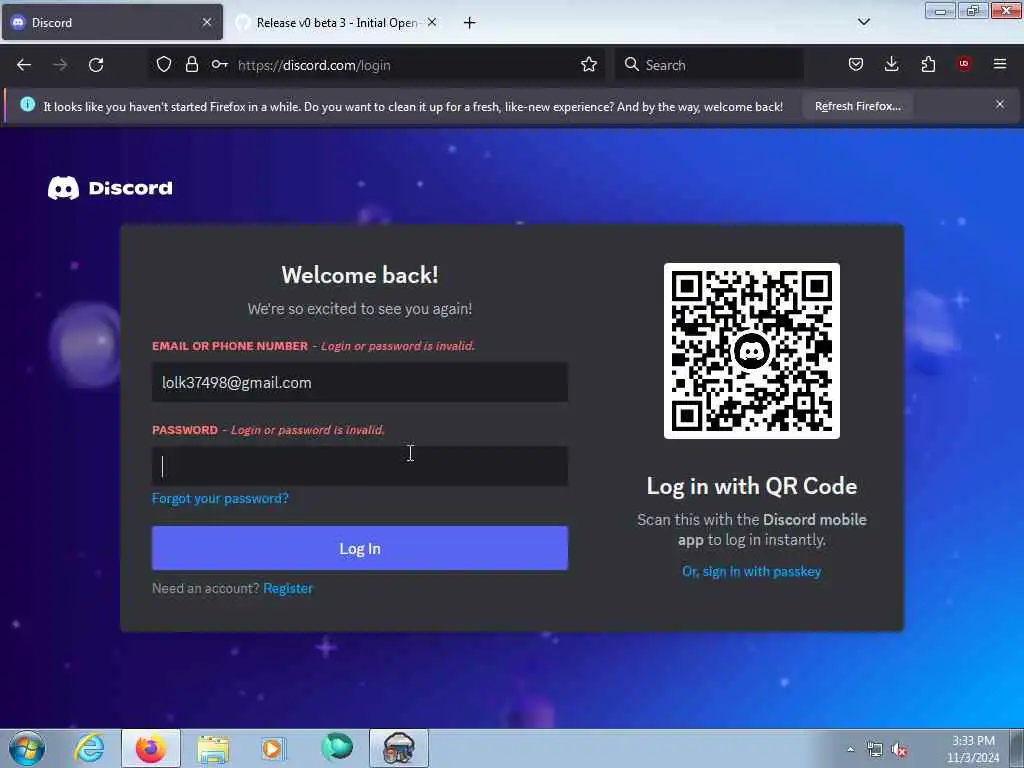
Task: Open the taskbar clock and date
Action: coord(972,749)
